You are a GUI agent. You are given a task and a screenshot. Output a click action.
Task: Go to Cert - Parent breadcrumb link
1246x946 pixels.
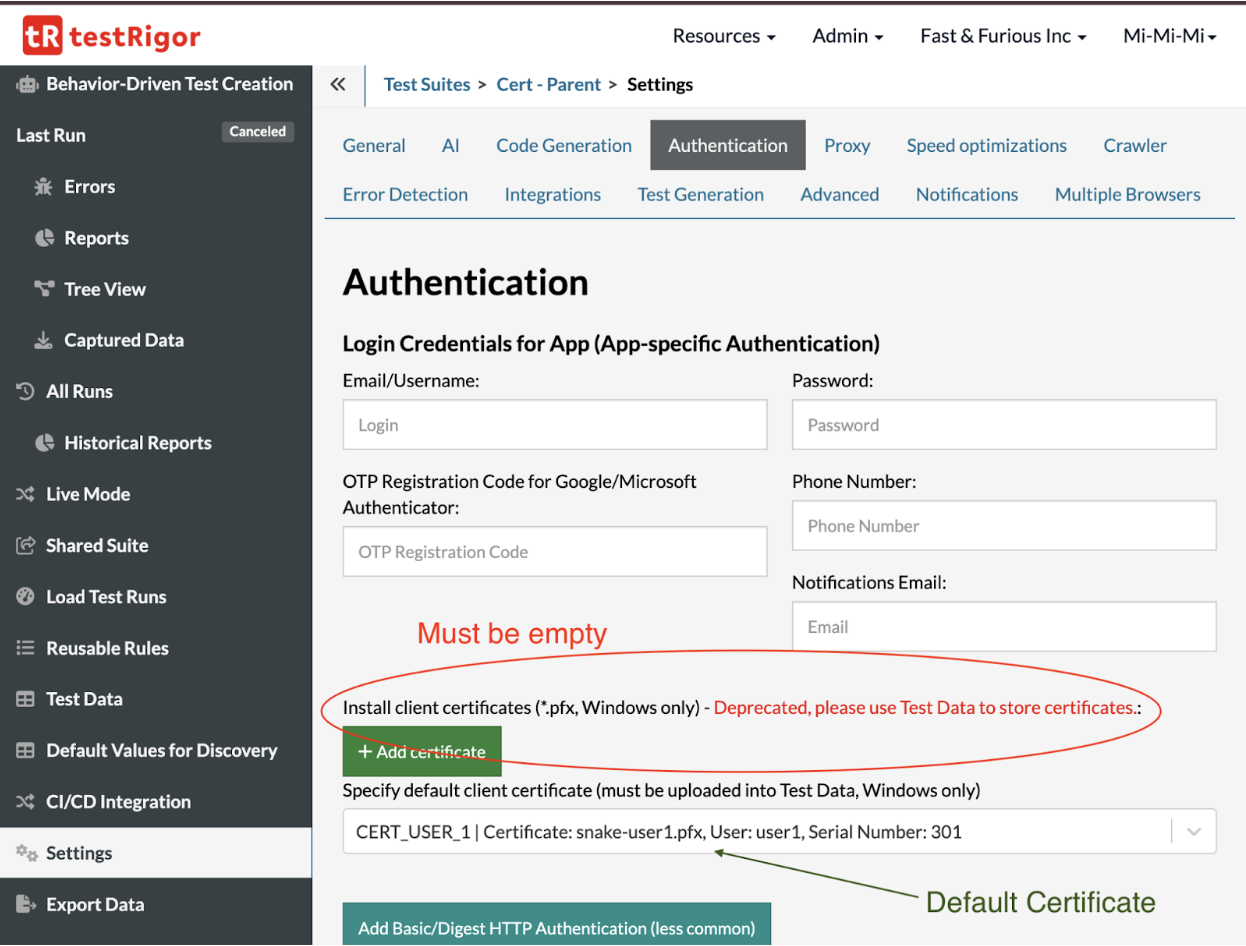(x=548, y=85)
